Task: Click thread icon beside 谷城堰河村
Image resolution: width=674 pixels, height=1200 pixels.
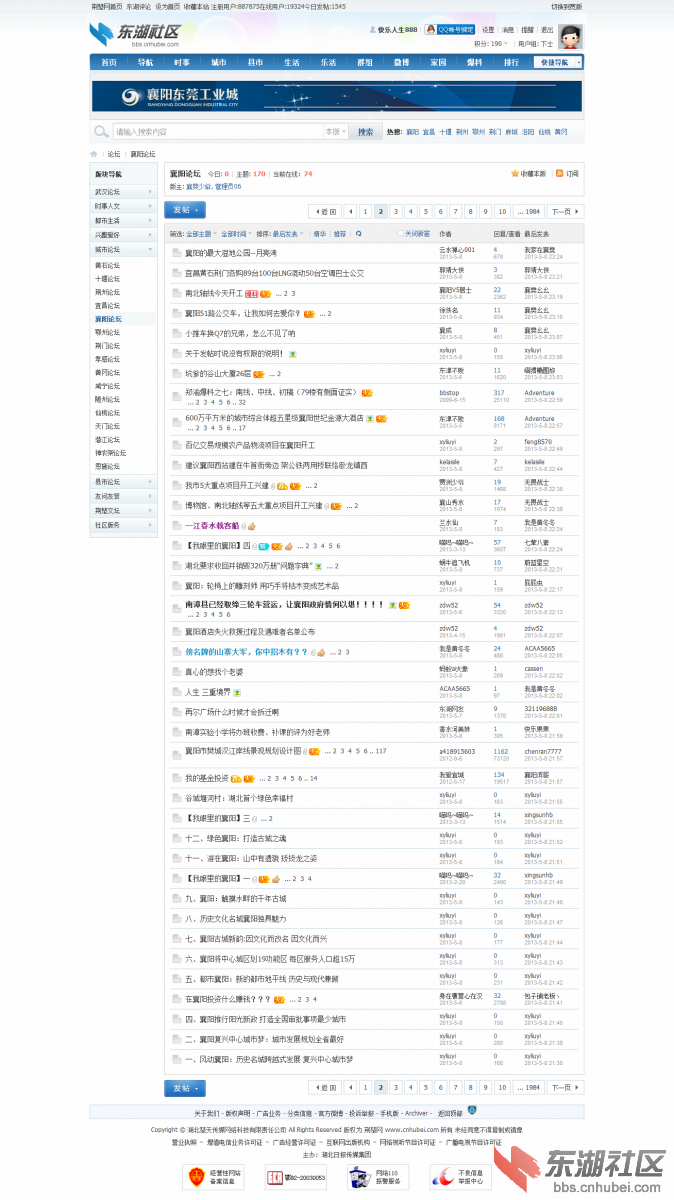Action: click(x=176, y=798)
